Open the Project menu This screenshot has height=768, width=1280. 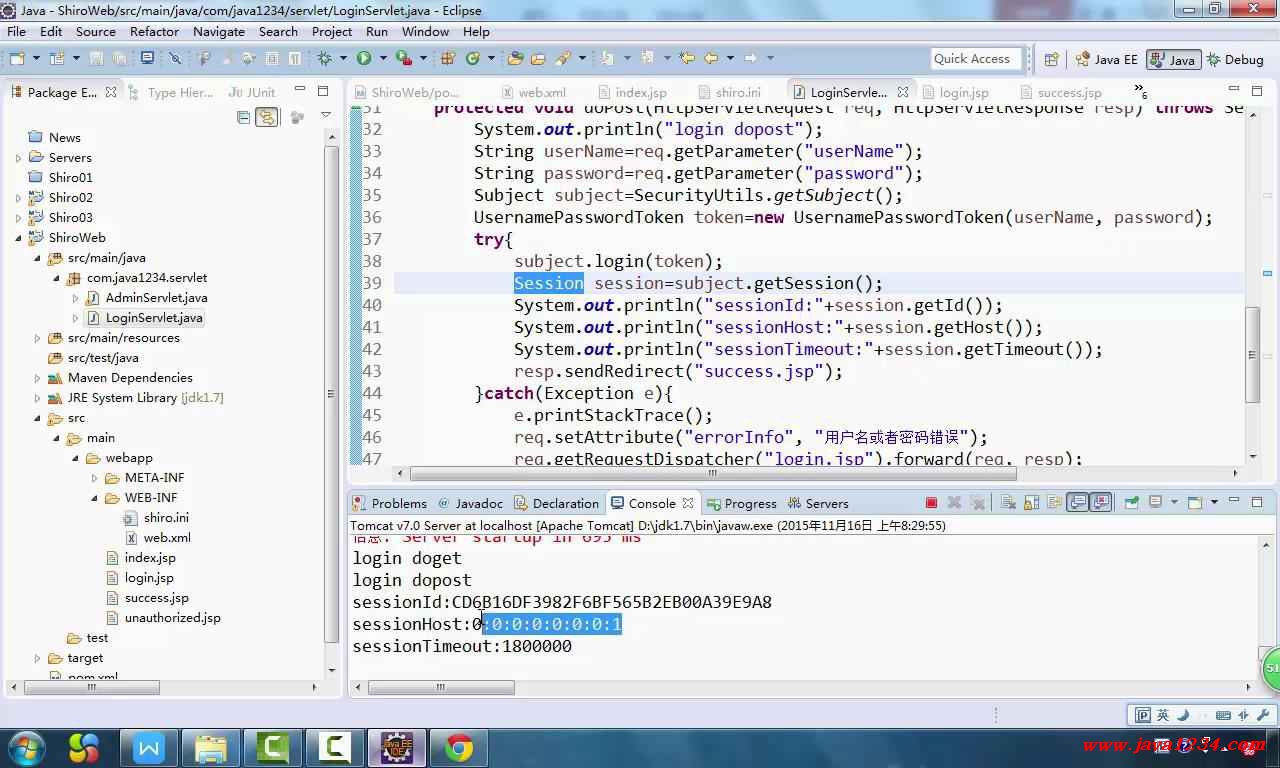tap(332, 31)
